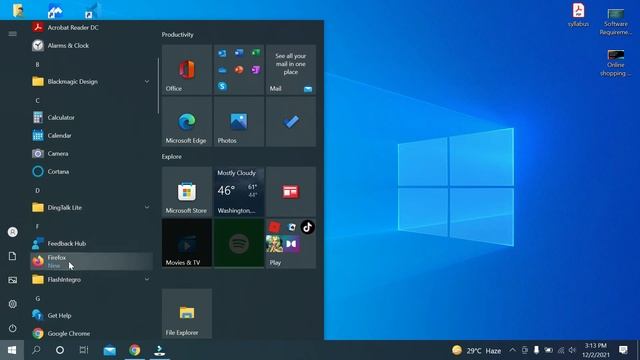Launch Firefox from the app list

pyautogui.click(x=91, y=261)
